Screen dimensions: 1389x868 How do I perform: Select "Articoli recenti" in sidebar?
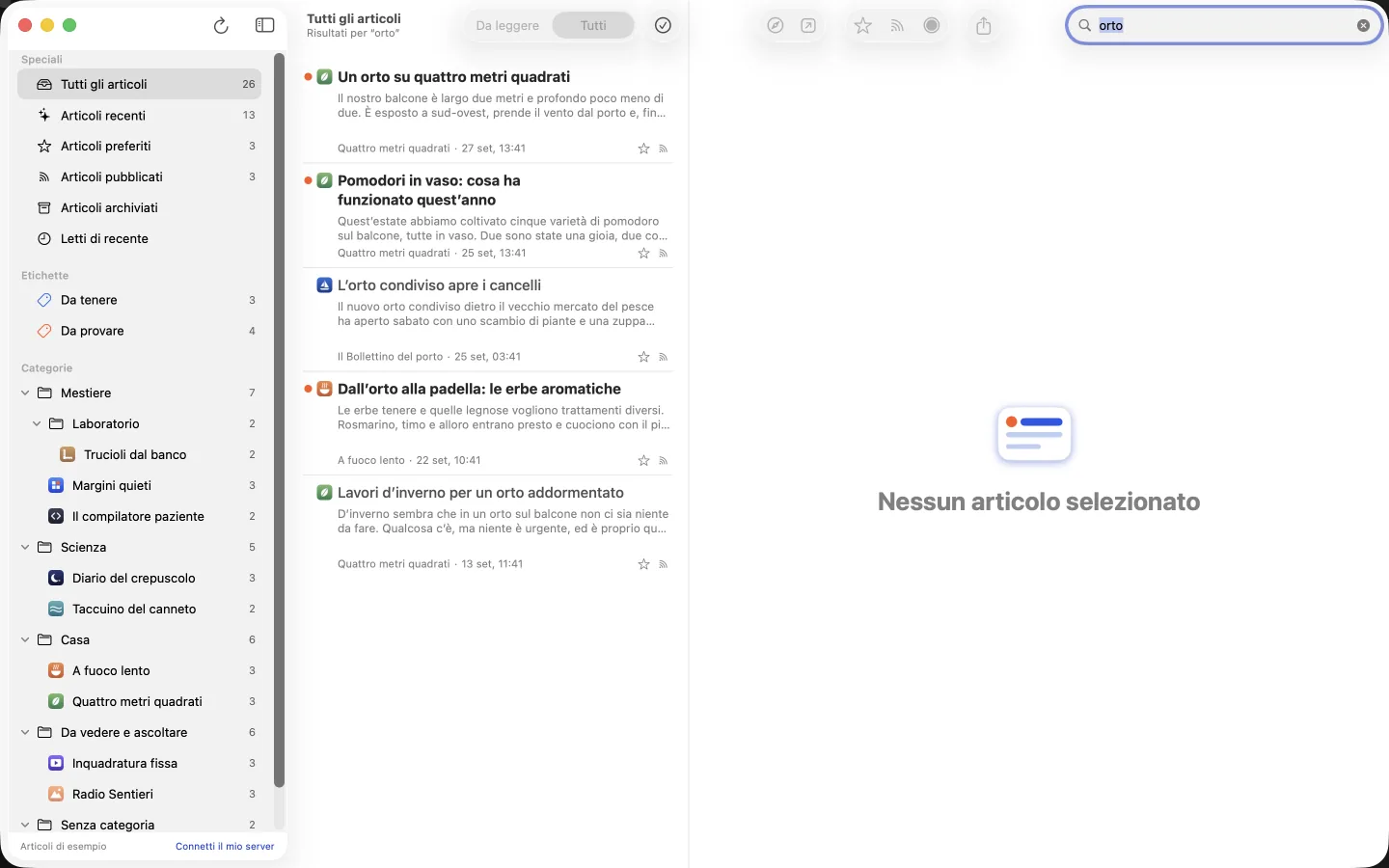(x=139, y=116)
